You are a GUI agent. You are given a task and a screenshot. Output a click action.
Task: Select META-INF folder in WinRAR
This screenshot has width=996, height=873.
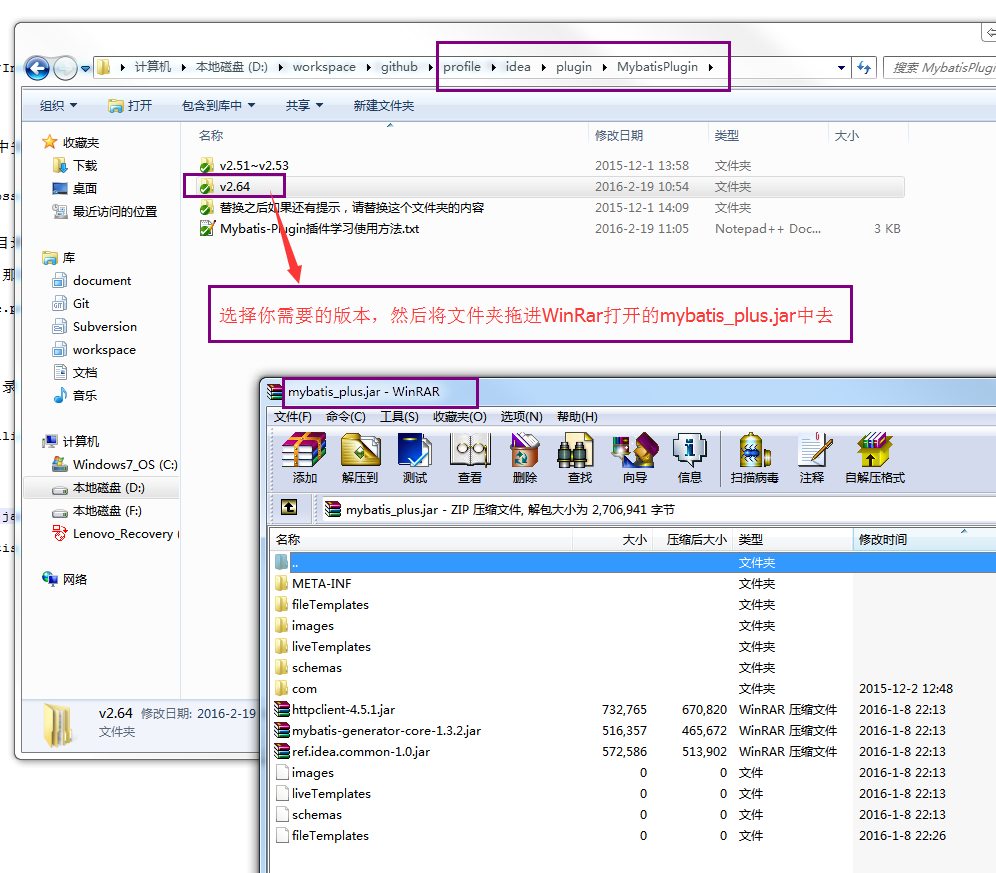pos(314,583)
